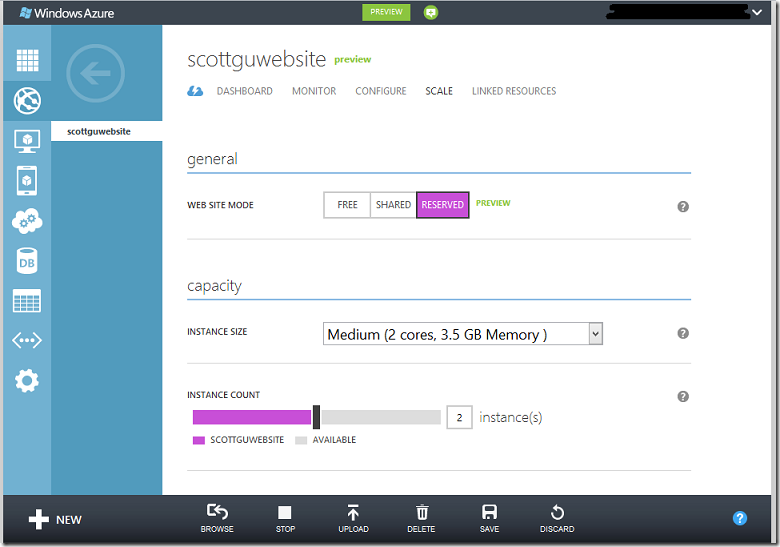The height and width of the screenshot is (547, 780).
Task: Show help for Web Site Mode
Action: (683, 206)
